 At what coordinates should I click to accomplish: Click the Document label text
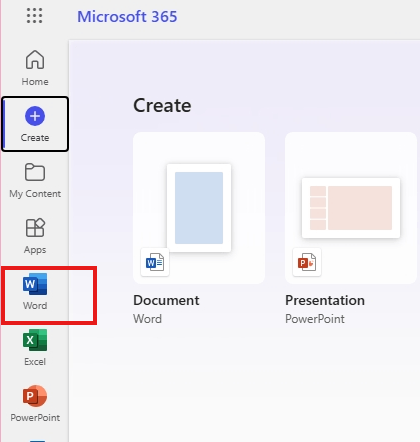[166, 300]
